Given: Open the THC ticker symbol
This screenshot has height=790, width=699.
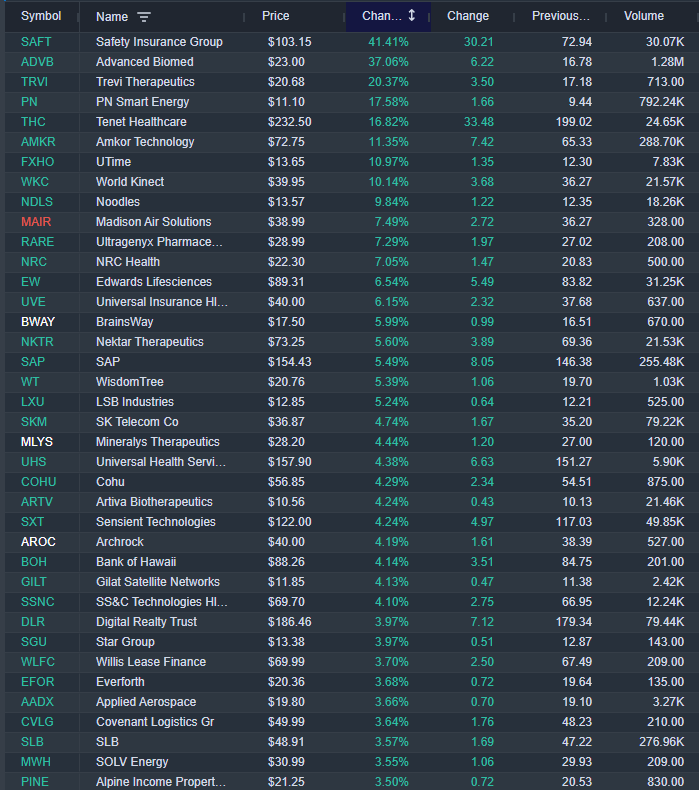Looking at the screenshot, I should click(x=33, y=122).
